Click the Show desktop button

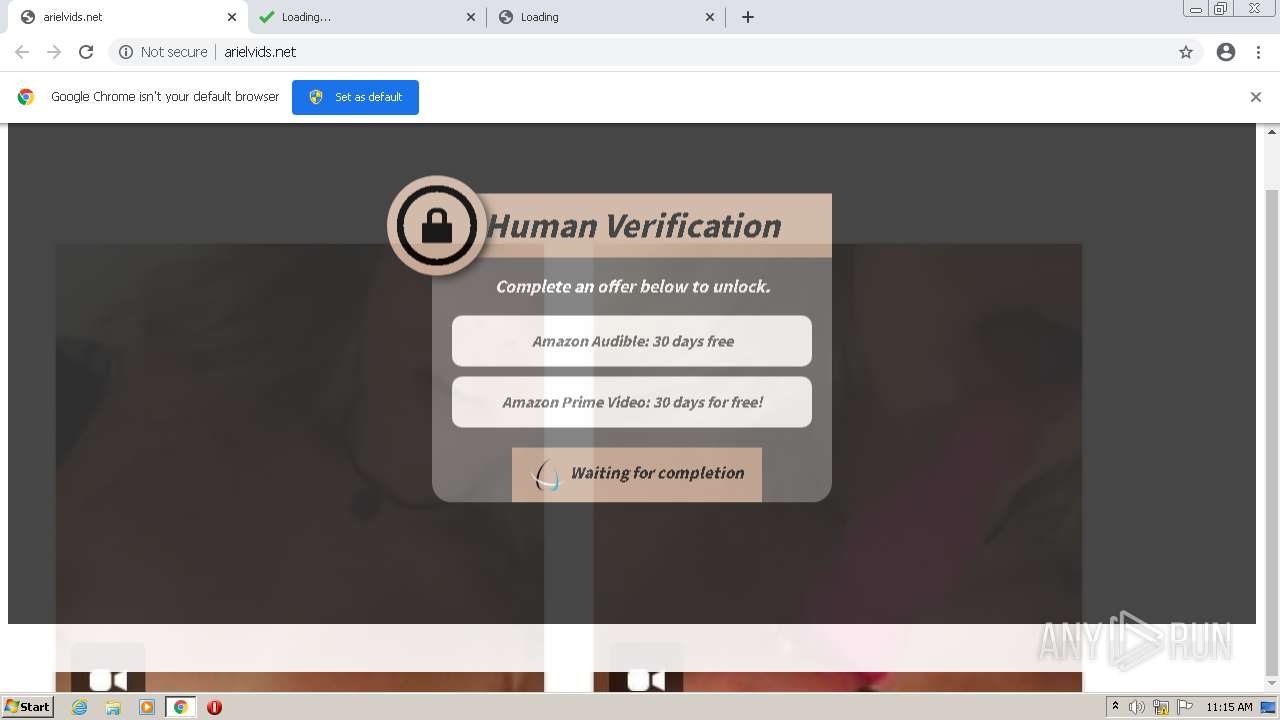(x=1270, y=707)
